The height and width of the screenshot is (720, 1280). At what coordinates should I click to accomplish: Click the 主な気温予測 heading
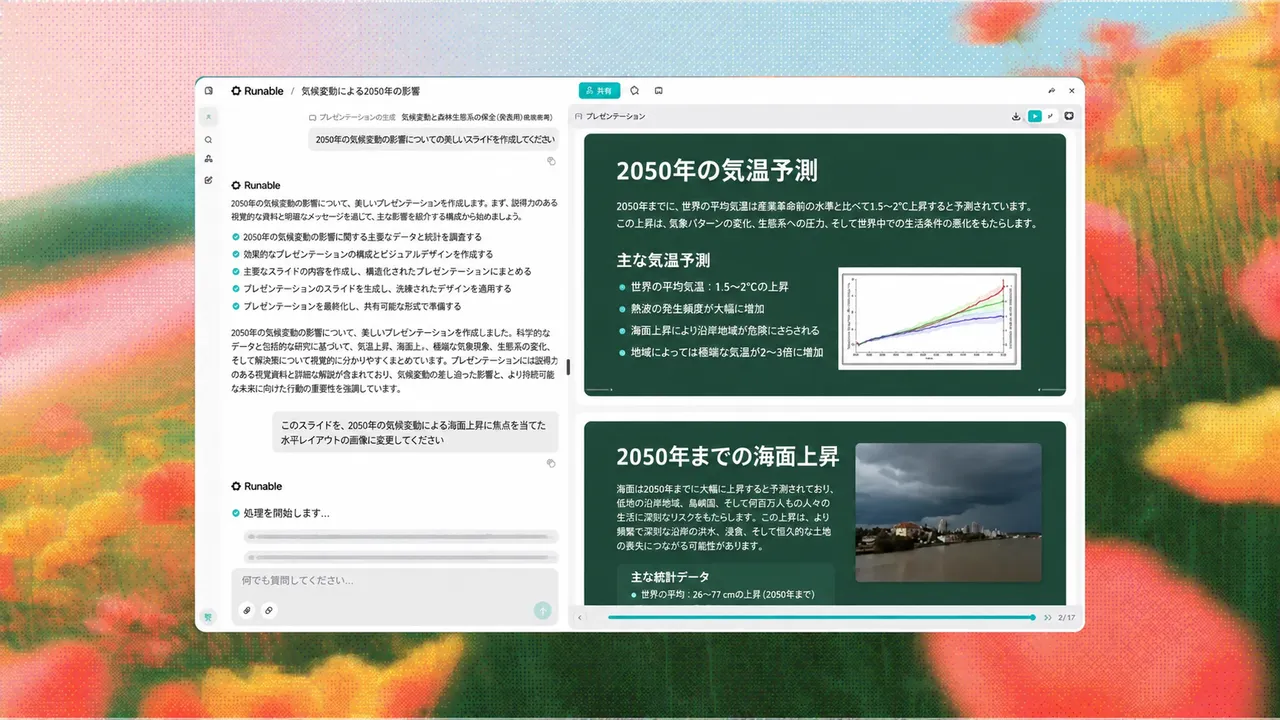tap(664, 260)
